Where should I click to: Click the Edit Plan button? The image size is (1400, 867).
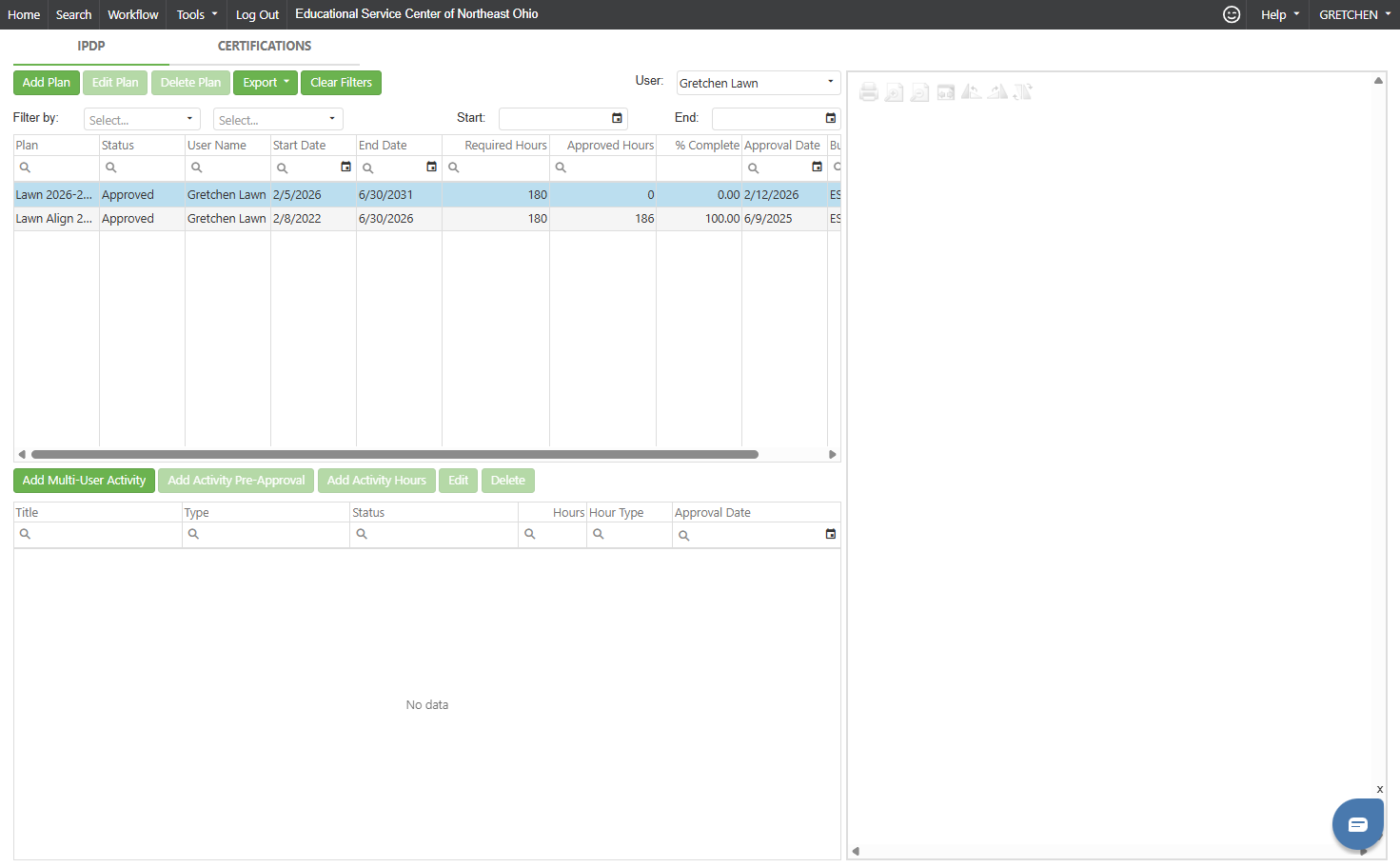tap(115, 83)
